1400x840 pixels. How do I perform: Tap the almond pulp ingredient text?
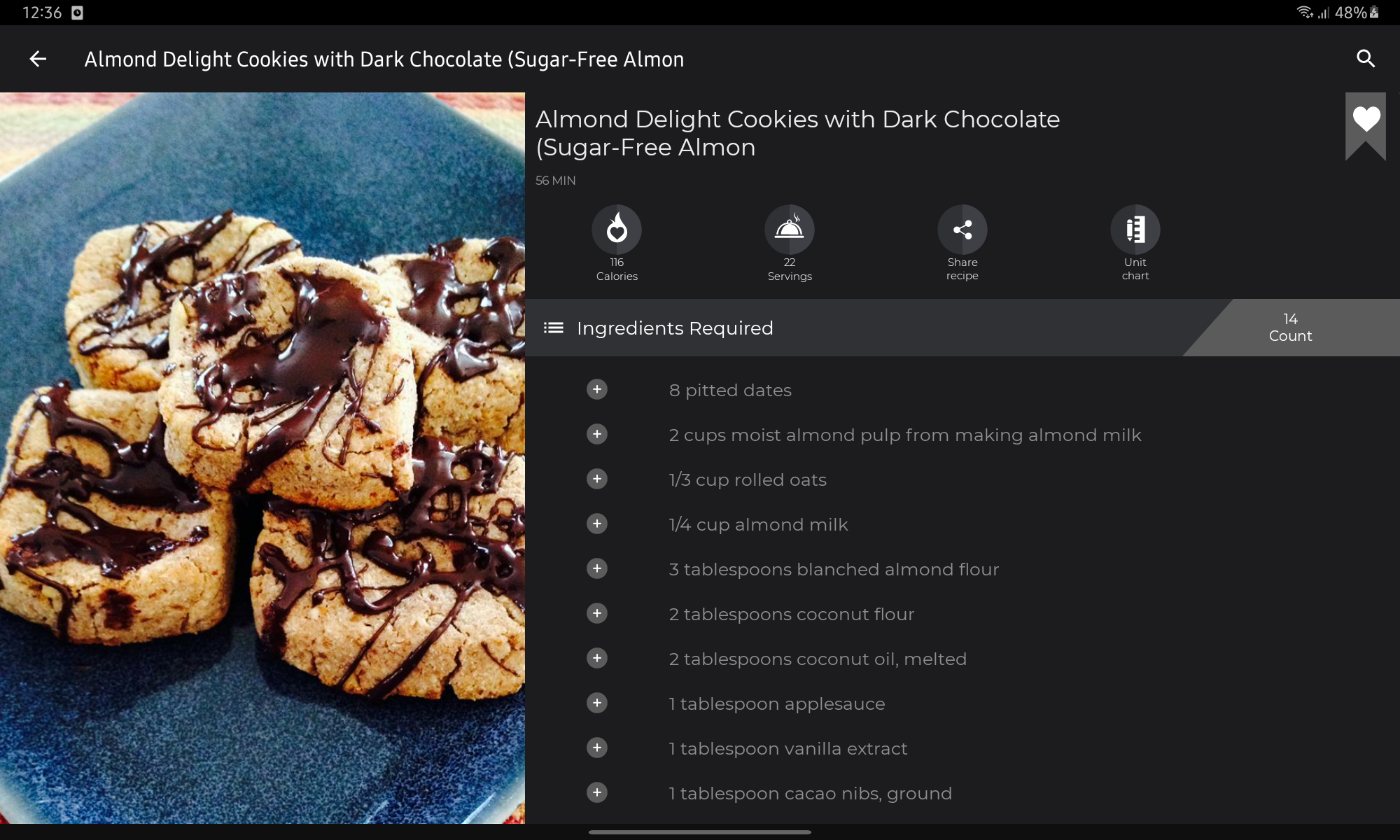pyautogui.click(x=905, y=435)
